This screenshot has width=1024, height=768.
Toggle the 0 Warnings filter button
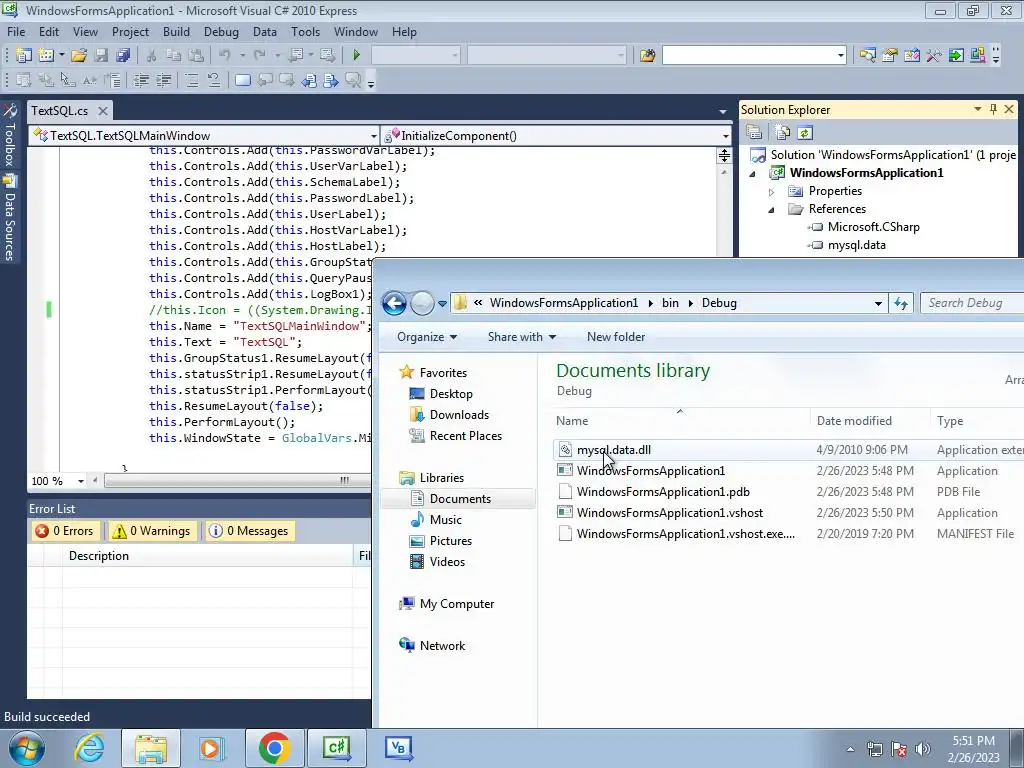coord(153,531)
